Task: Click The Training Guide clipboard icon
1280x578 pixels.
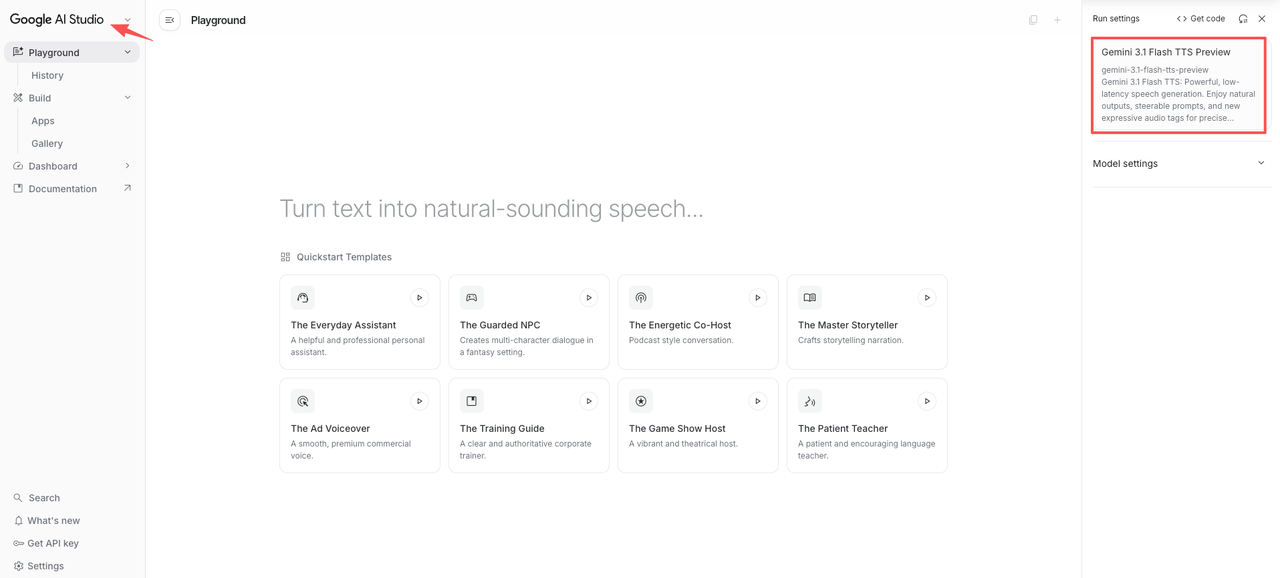Action: coord(472,401)
